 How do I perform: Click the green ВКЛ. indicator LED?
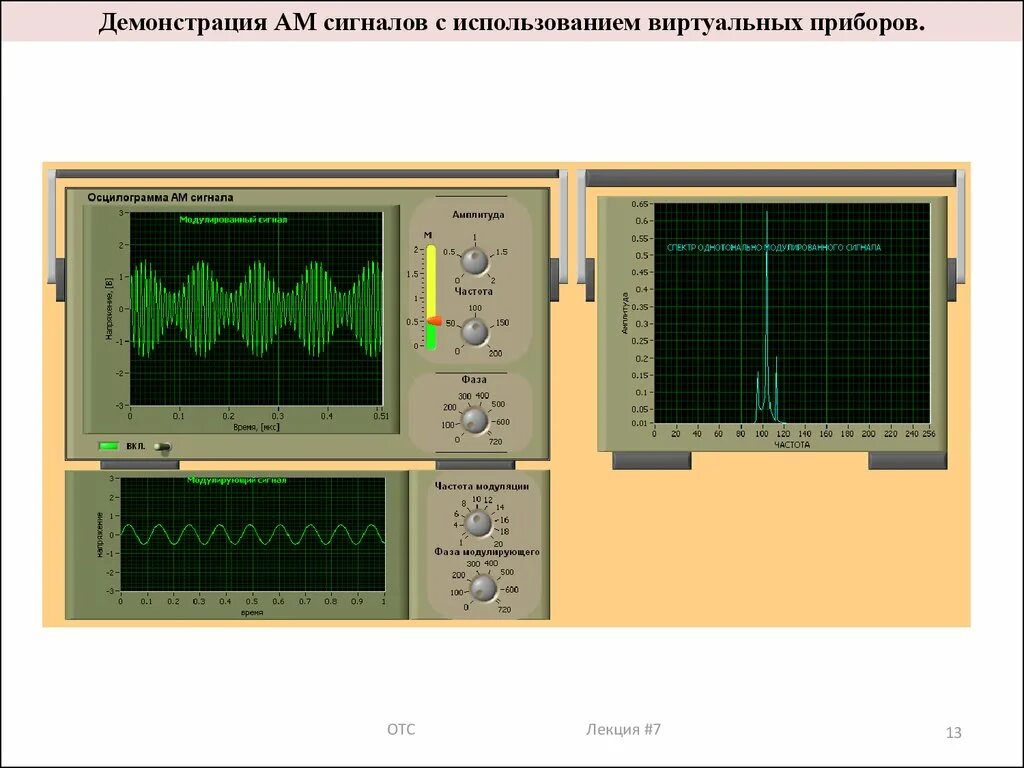tap(108, 446)
